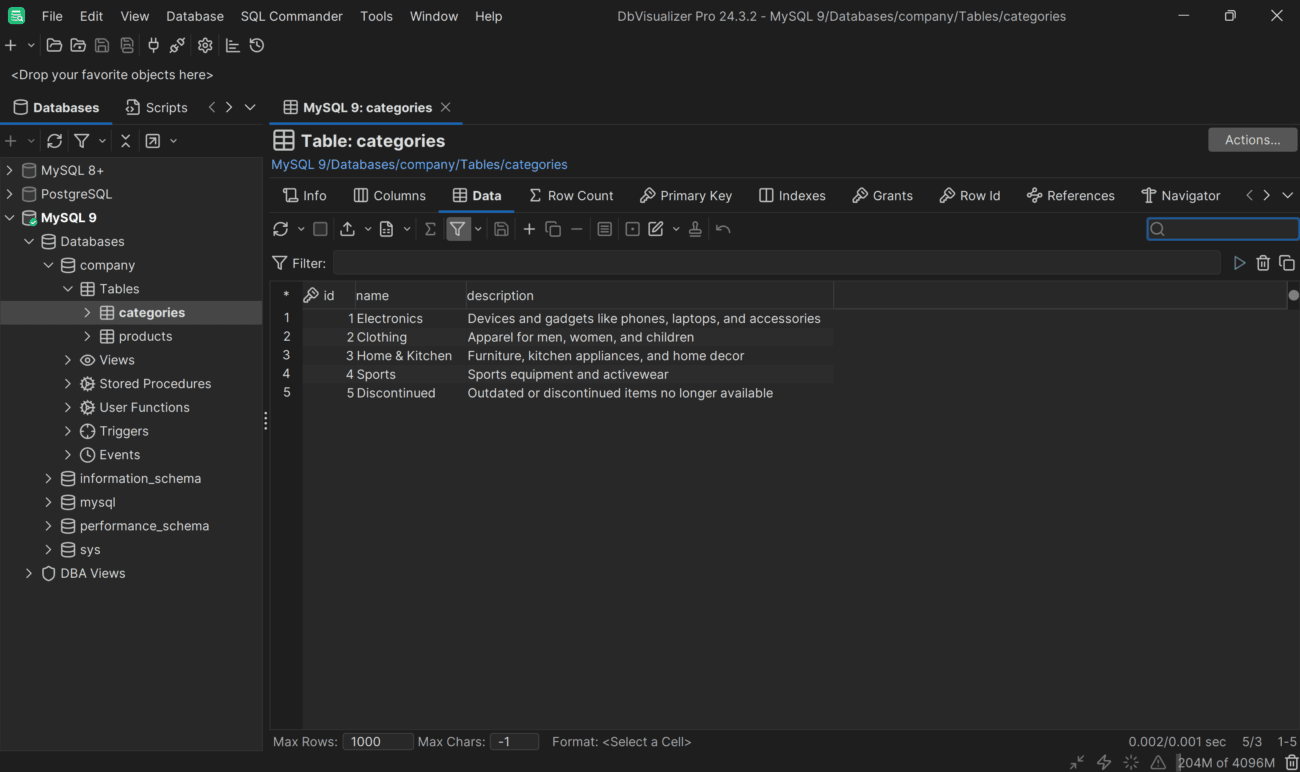Screen dimensions: 1300x772
Task: Open tool properties gear icon in main toolbar
Action: 205,45
